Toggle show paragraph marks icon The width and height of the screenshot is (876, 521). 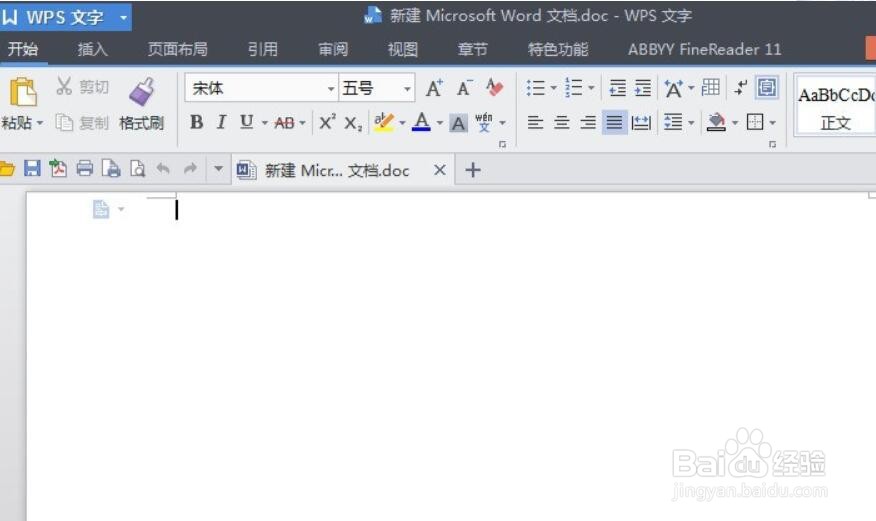[x=741, y=88]
